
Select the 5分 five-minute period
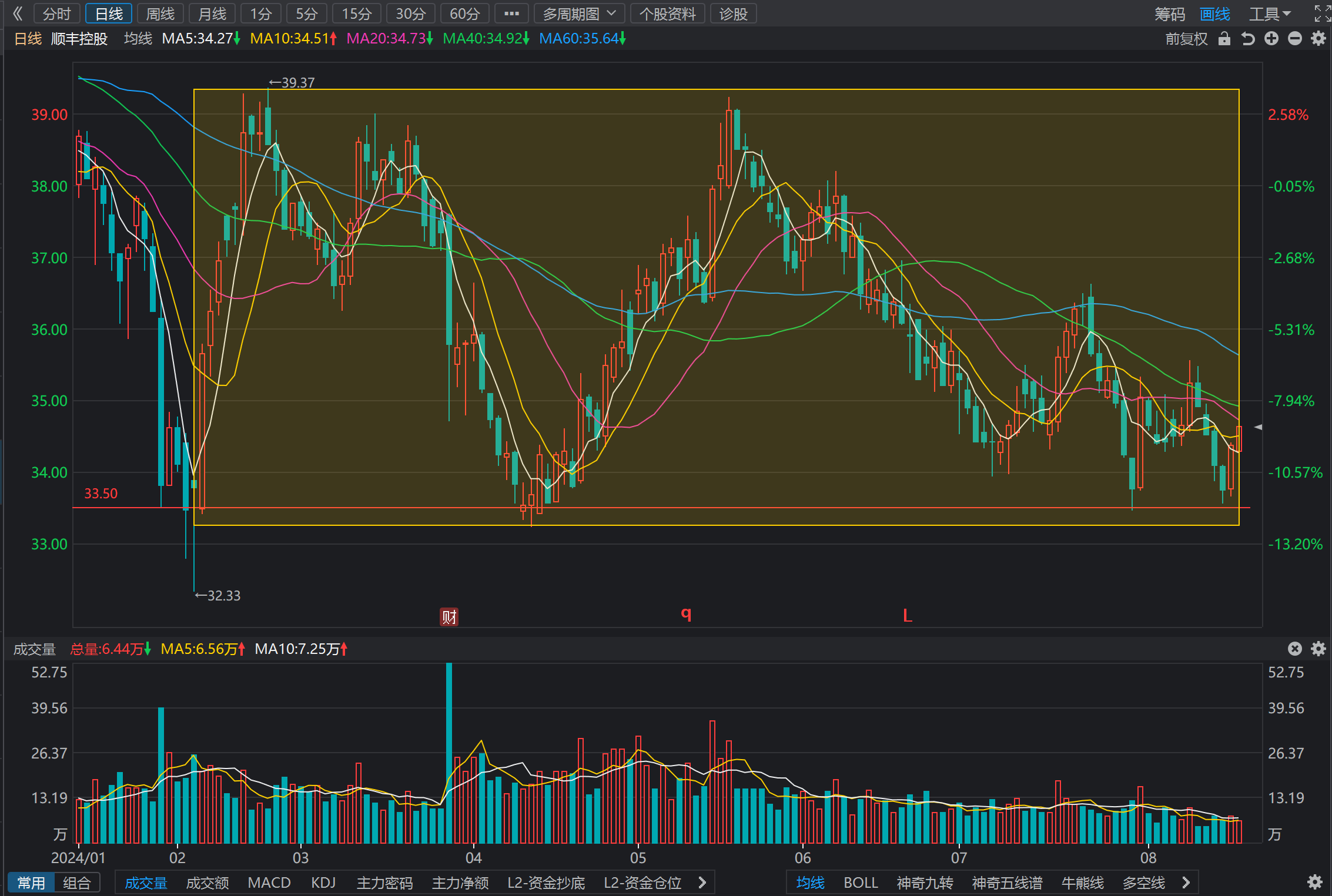[x=307, y=14]
